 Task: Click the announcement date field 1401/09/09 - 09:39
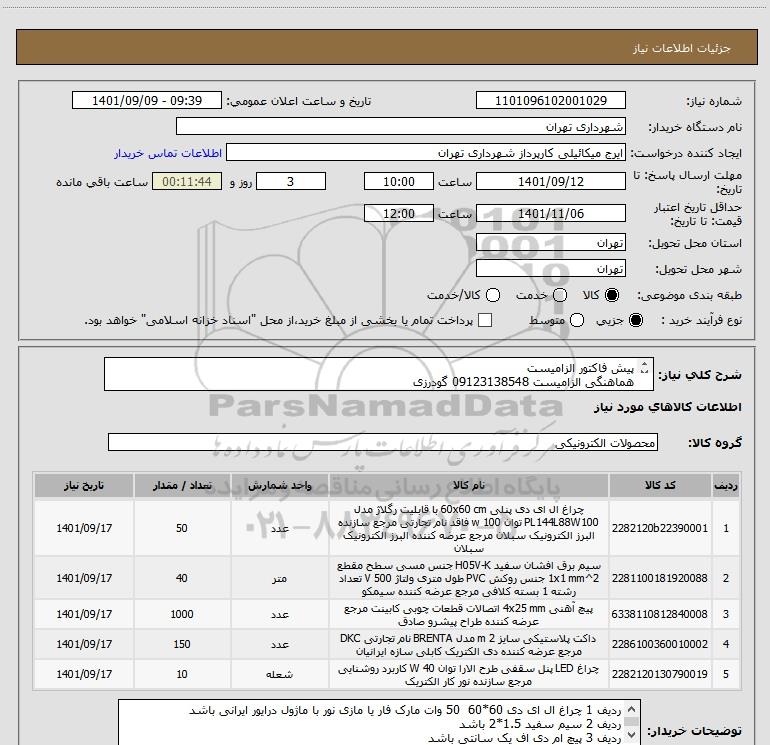click(x=147, y=100)
